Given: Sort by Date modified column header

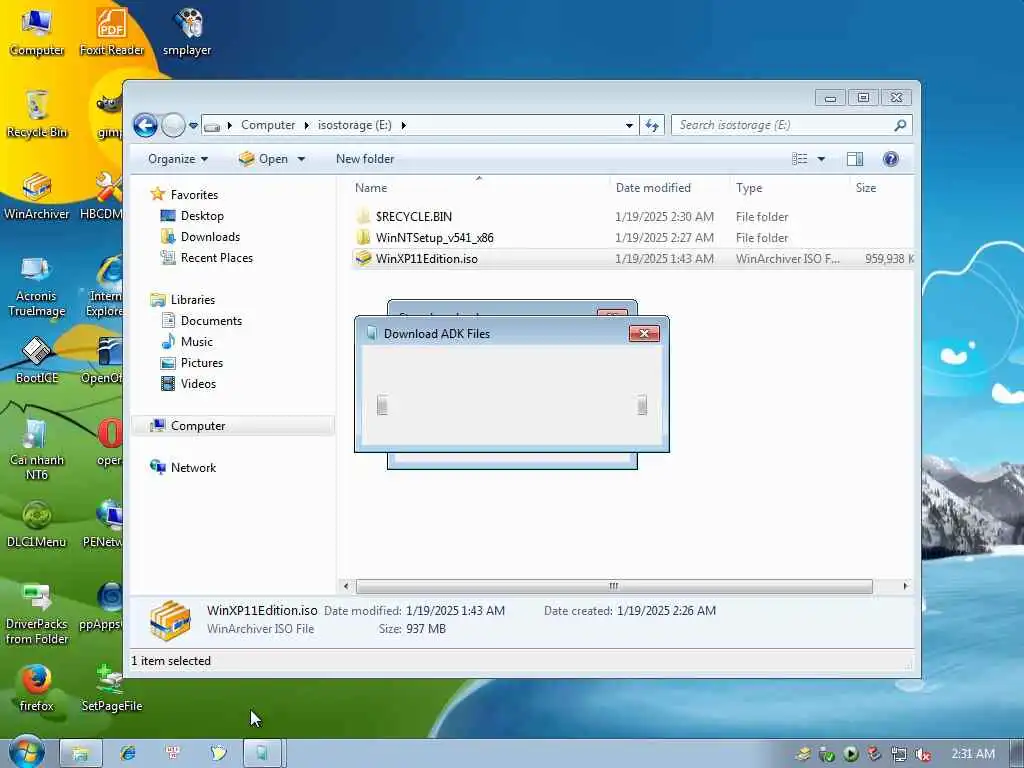Looking at the screenshot, I should click(x=669, y=187).
